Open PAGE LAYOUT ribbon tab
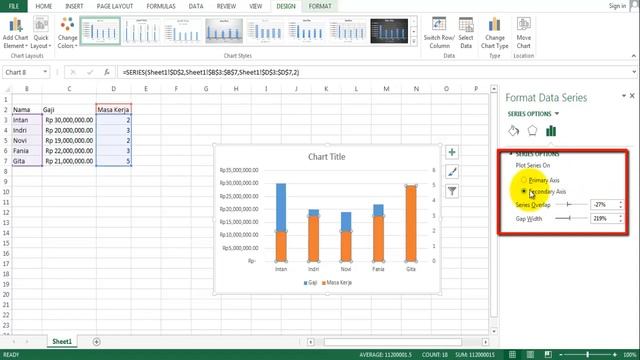The image size is (640, 360). pos(115,6)
